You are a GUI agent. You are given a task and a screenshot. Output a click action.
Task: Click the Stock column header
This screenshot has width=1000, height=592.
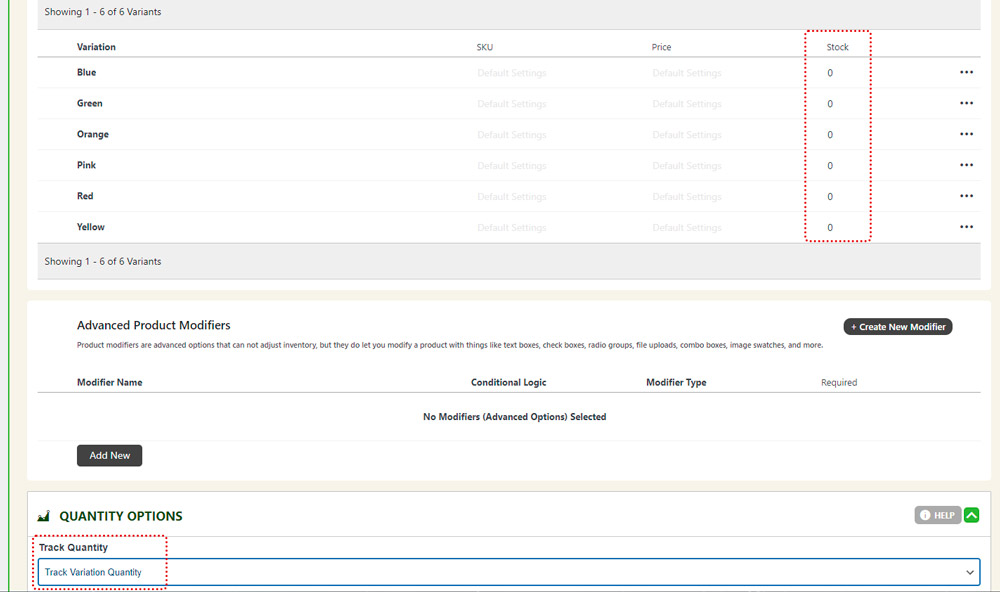(x=837, y=47)
